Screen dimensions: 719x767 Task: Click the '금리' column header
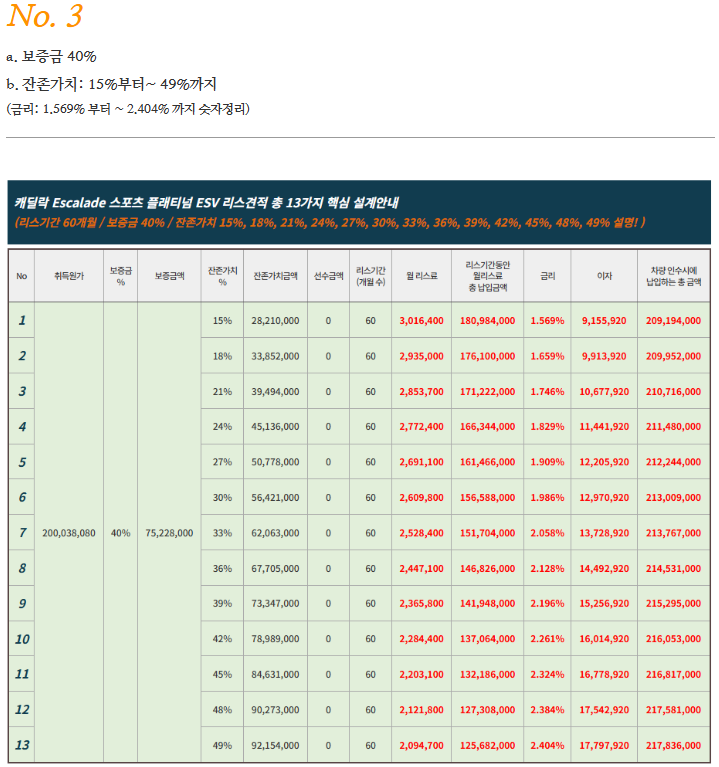(547, 276)
